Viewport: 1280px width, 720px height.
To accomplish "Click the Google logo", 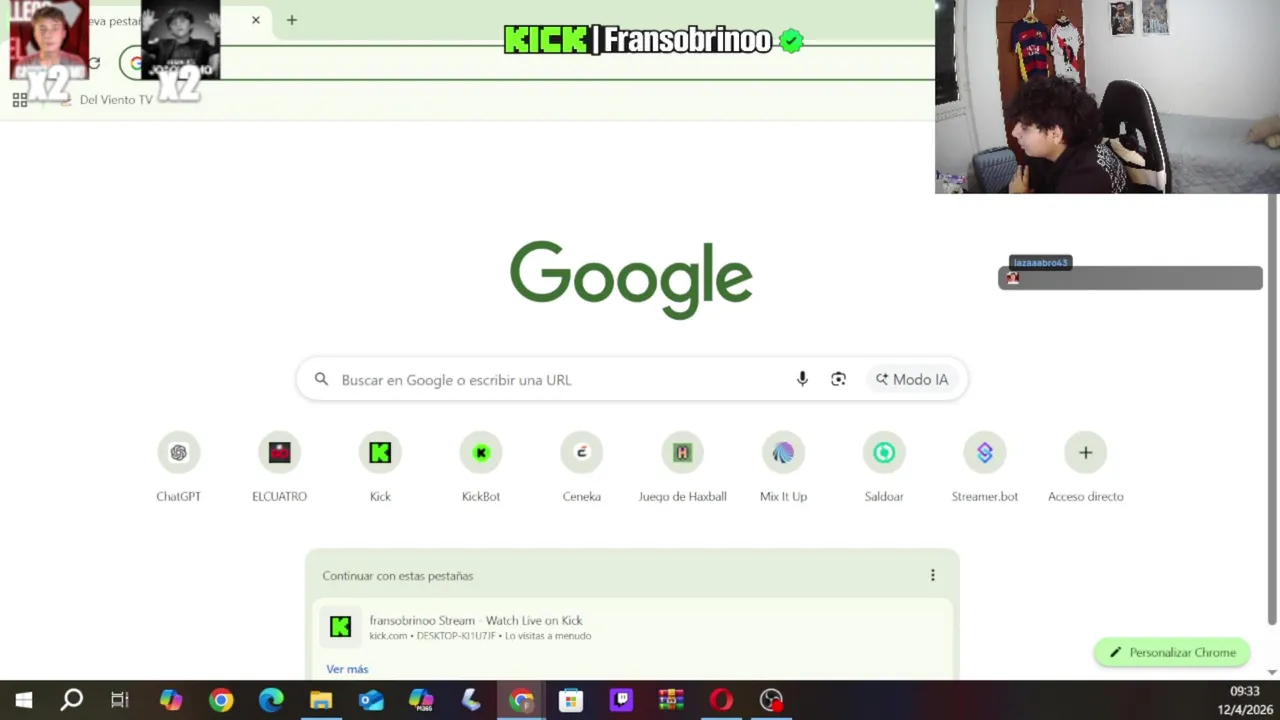I will (631, 278).
